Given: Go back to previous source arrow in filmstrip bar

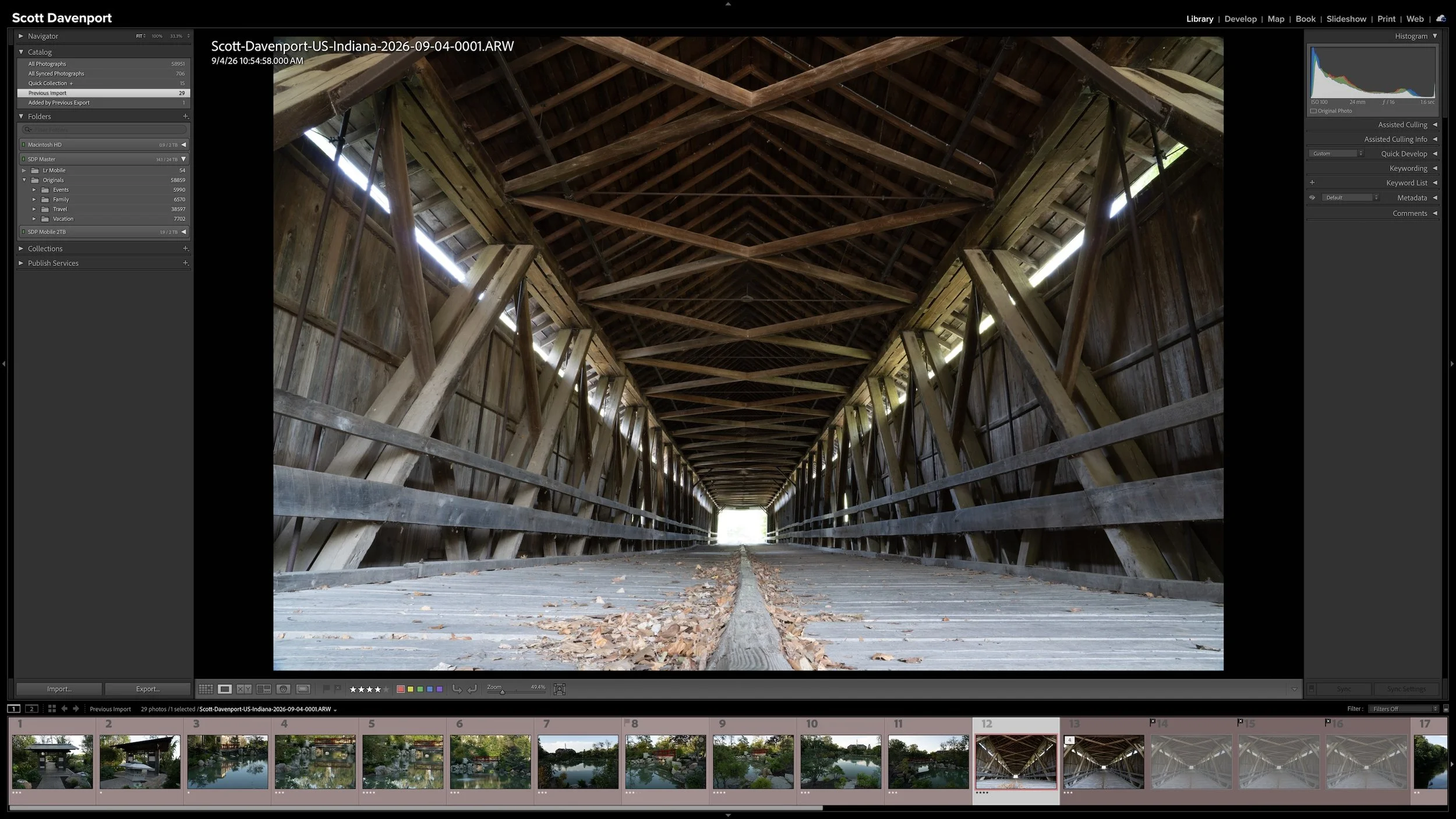Looking at the screenshot, I should click(x=65, y=709).
